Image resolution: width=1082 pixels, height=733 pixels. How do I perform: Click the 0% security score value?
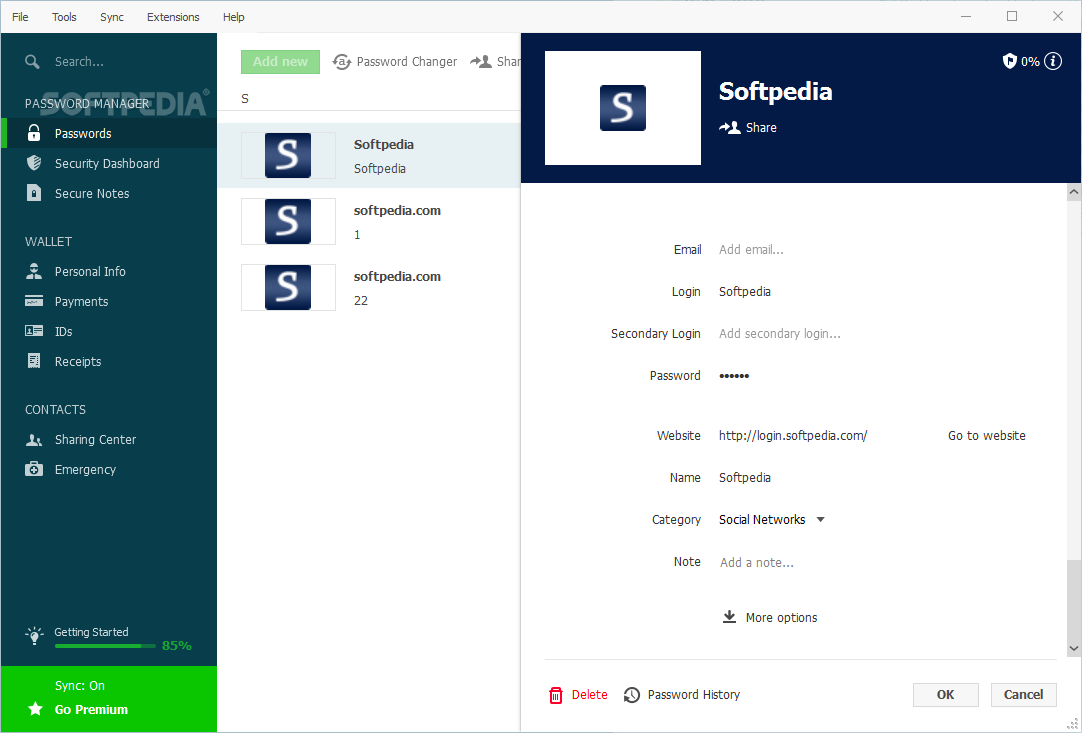(x=1030, y=61)
